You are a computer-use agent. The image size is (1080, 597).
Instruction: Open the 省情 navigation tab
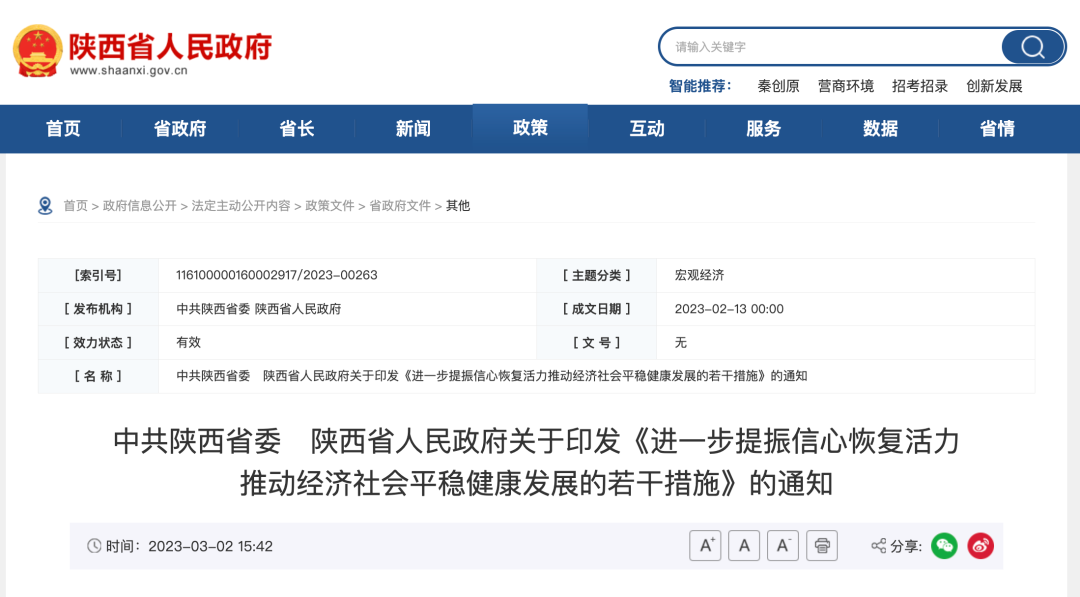coord(997,129)
